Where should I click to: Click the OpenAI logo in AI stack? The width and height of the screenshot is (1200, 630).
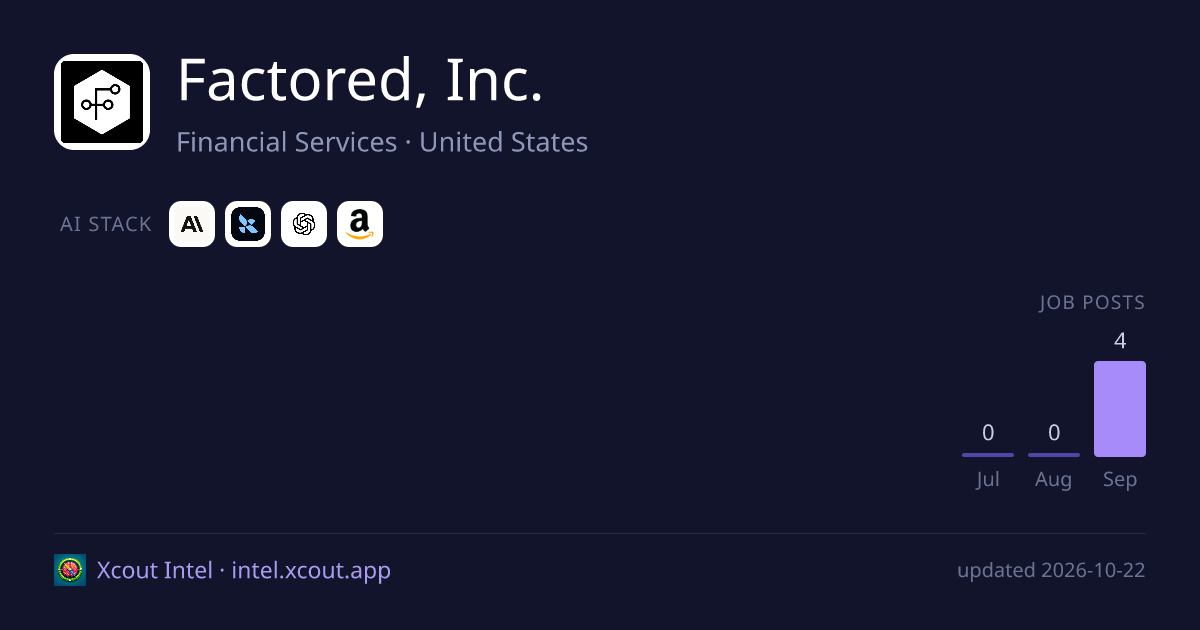coord(304,224)
